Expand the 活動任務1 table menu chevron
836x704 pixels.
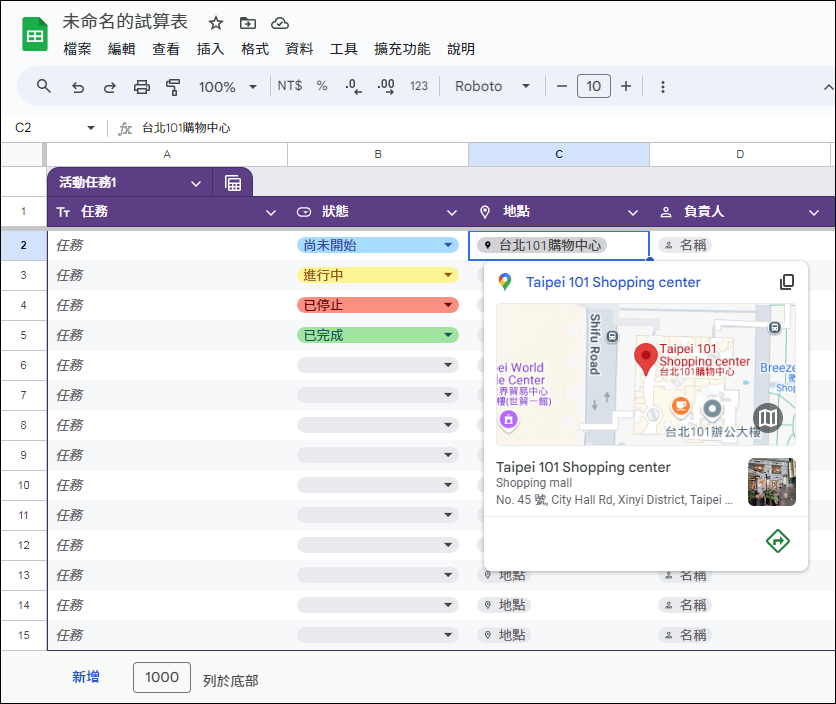coord(196,183)
